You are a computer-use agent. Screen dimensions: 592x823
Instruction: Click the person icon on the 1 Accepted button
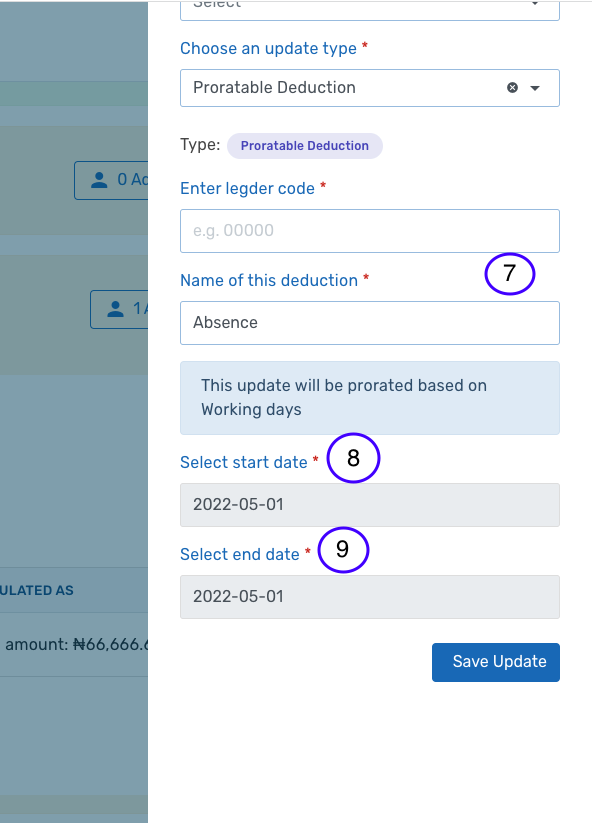(119, 310)
